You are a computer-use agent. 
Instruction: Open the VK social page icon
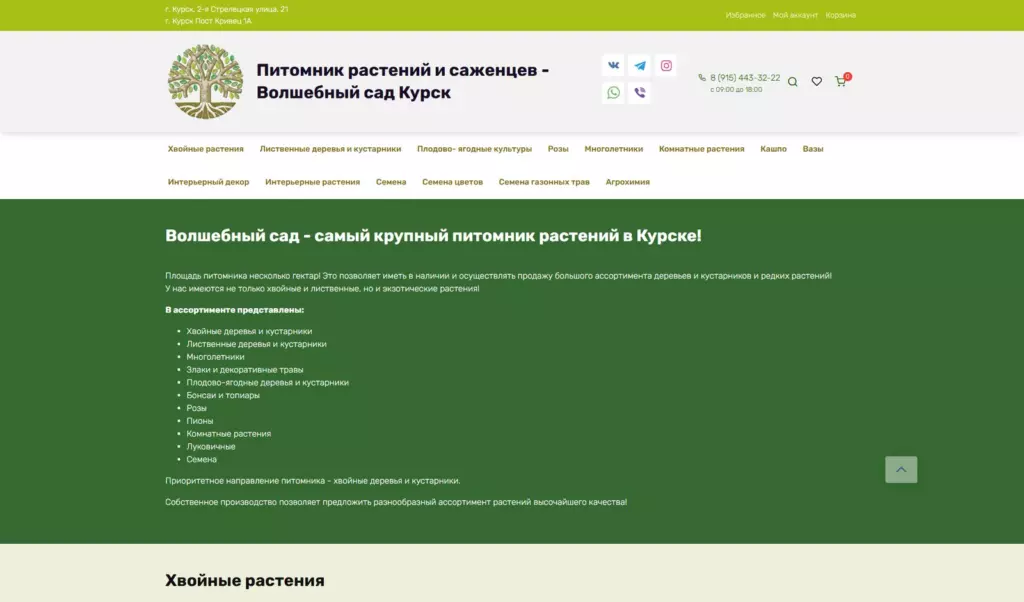[x=613, y=65]
